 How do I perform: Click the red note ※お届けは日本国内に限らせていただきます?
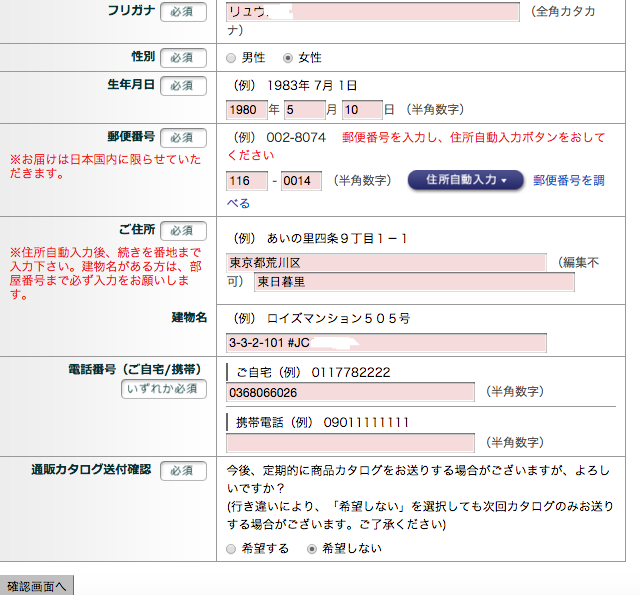tap(105, 166)
